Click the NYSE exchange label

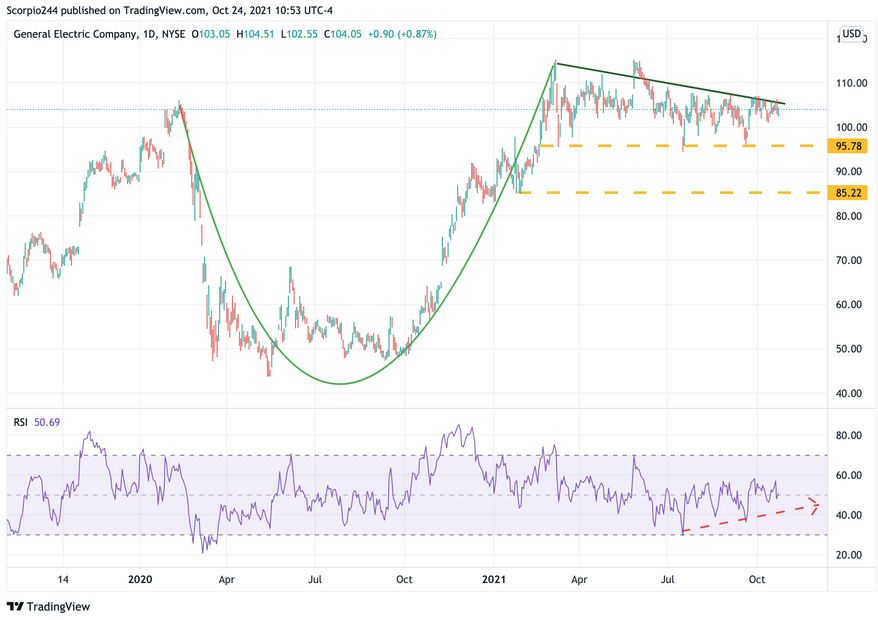tap(174, 34)
